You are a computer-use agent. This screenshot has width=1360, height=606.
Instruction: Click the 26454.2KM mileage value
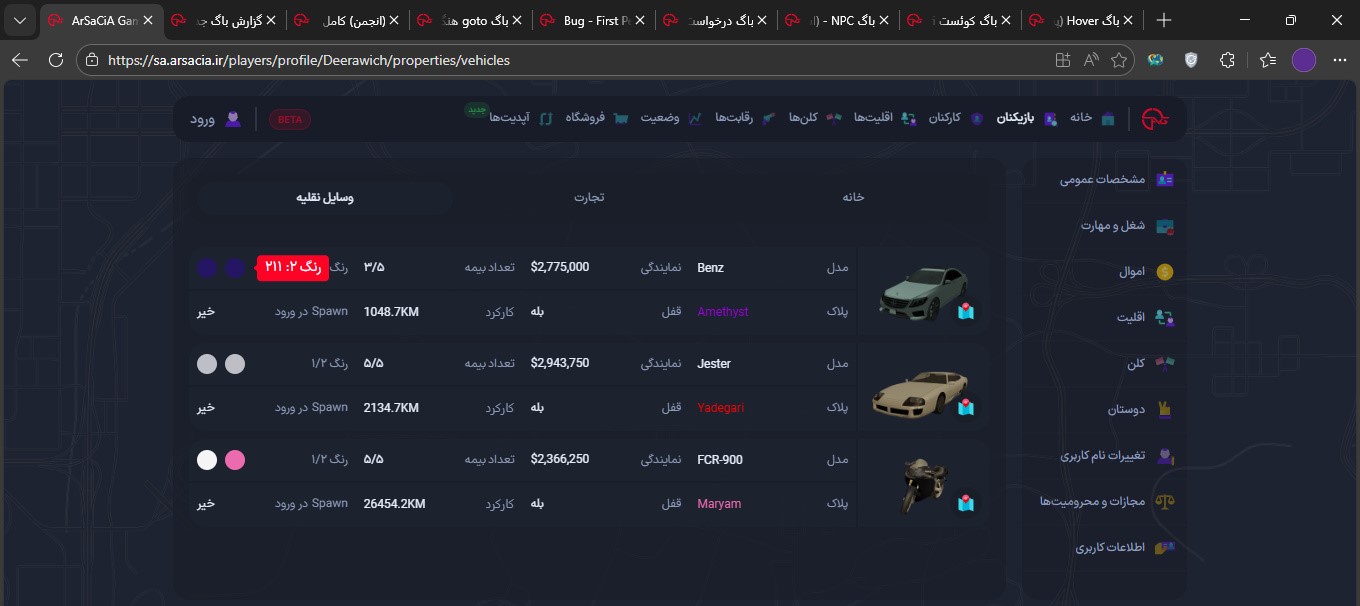pyautogui.click(x=395, y=504)
